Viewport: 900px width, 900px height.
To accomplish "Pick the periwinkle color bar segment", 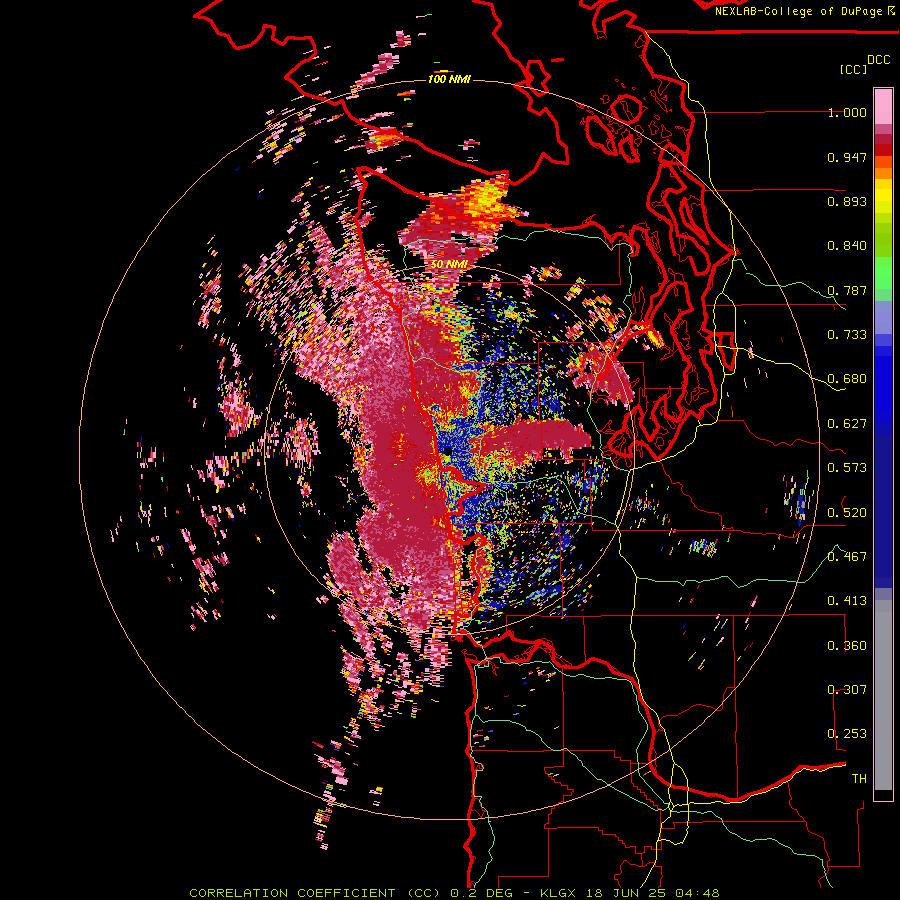I will tap(883, 317).
